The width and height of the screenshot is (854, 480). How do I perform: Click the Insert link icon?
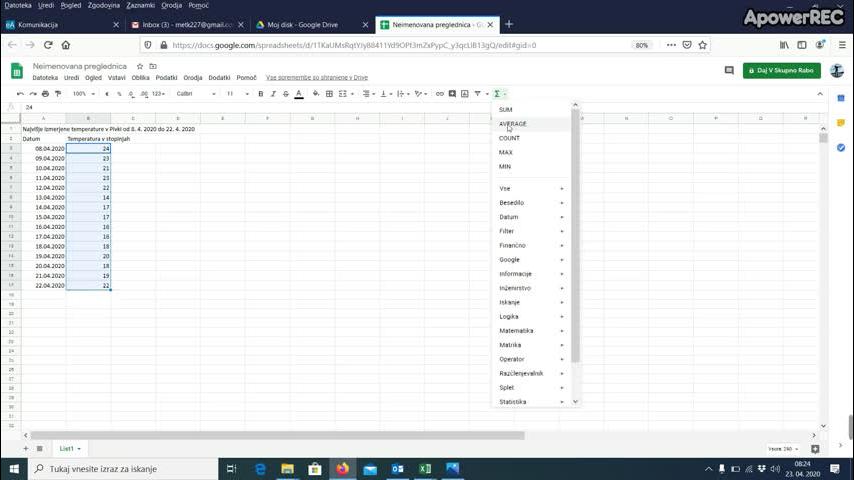coord(440,94)
